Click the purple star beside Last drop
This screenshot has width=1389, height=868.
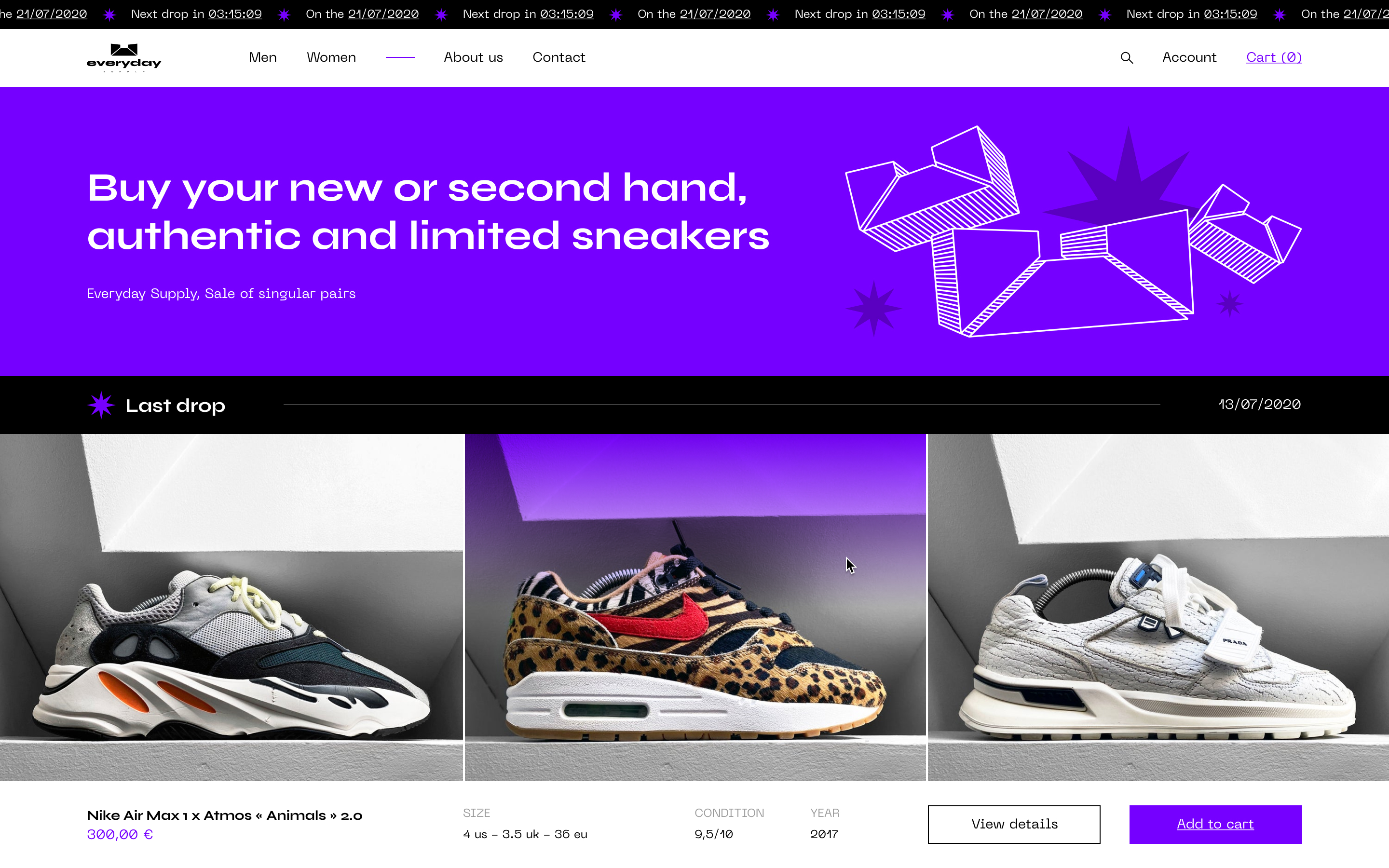[x=101, y=405]
